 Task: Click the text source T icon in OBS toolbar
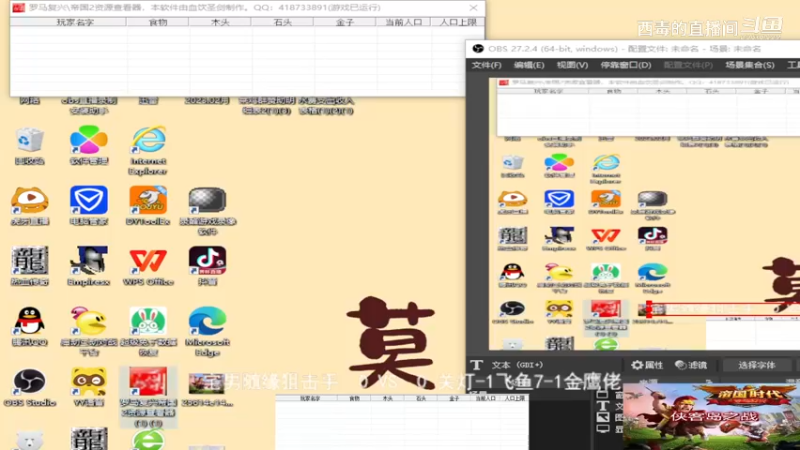[x=477, y=365]
